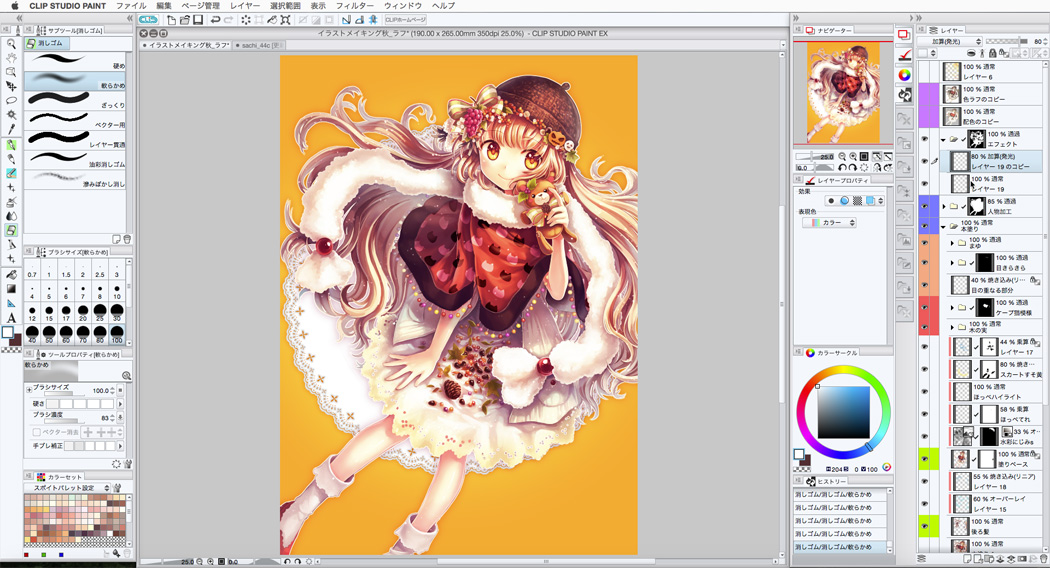Select the Hand move tool
The width and height of the screenshot is (1050, 568).
(11, 58)
